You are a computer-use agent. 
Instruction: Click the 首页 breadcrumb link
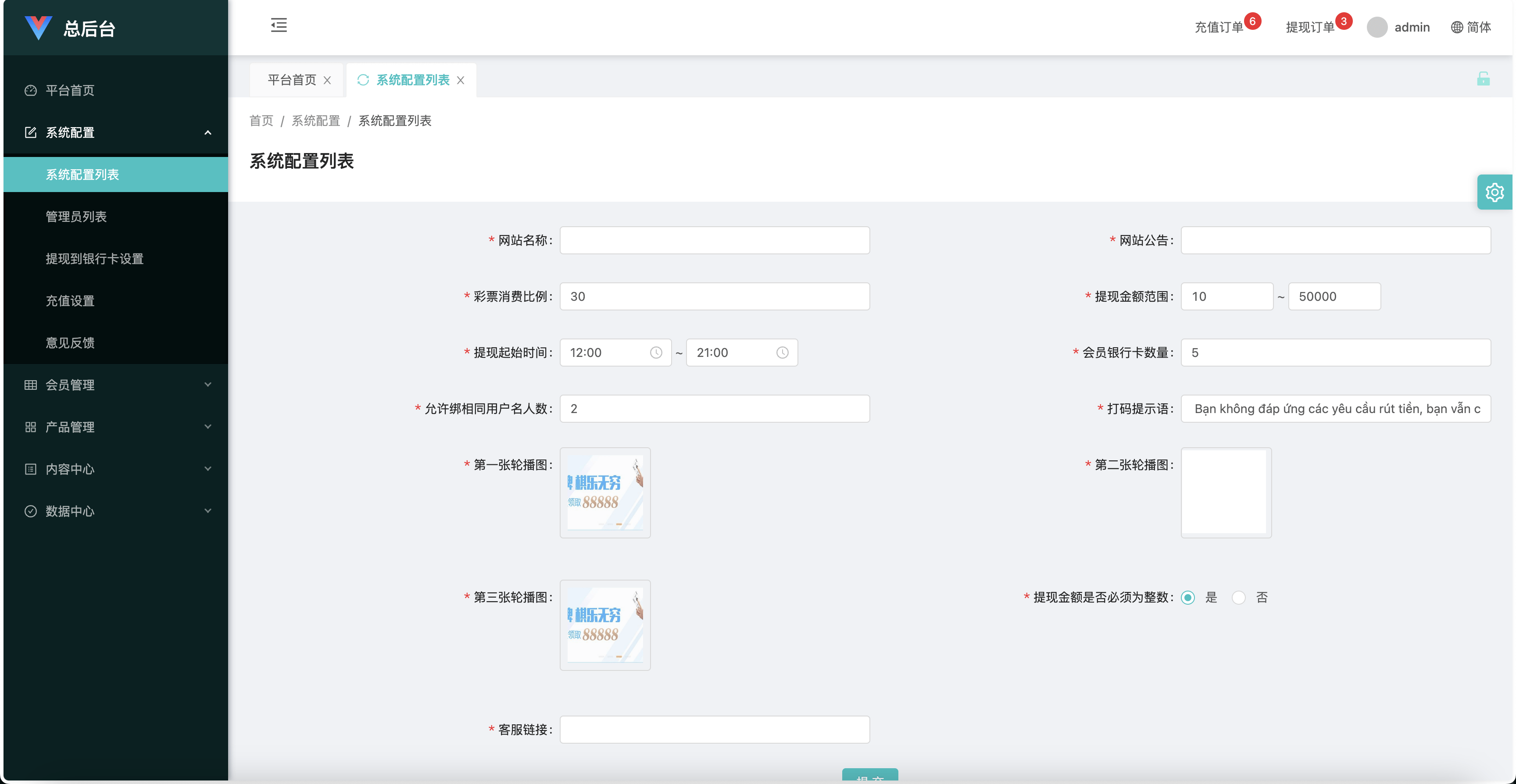pyautogui.click(x=261, y=121)
